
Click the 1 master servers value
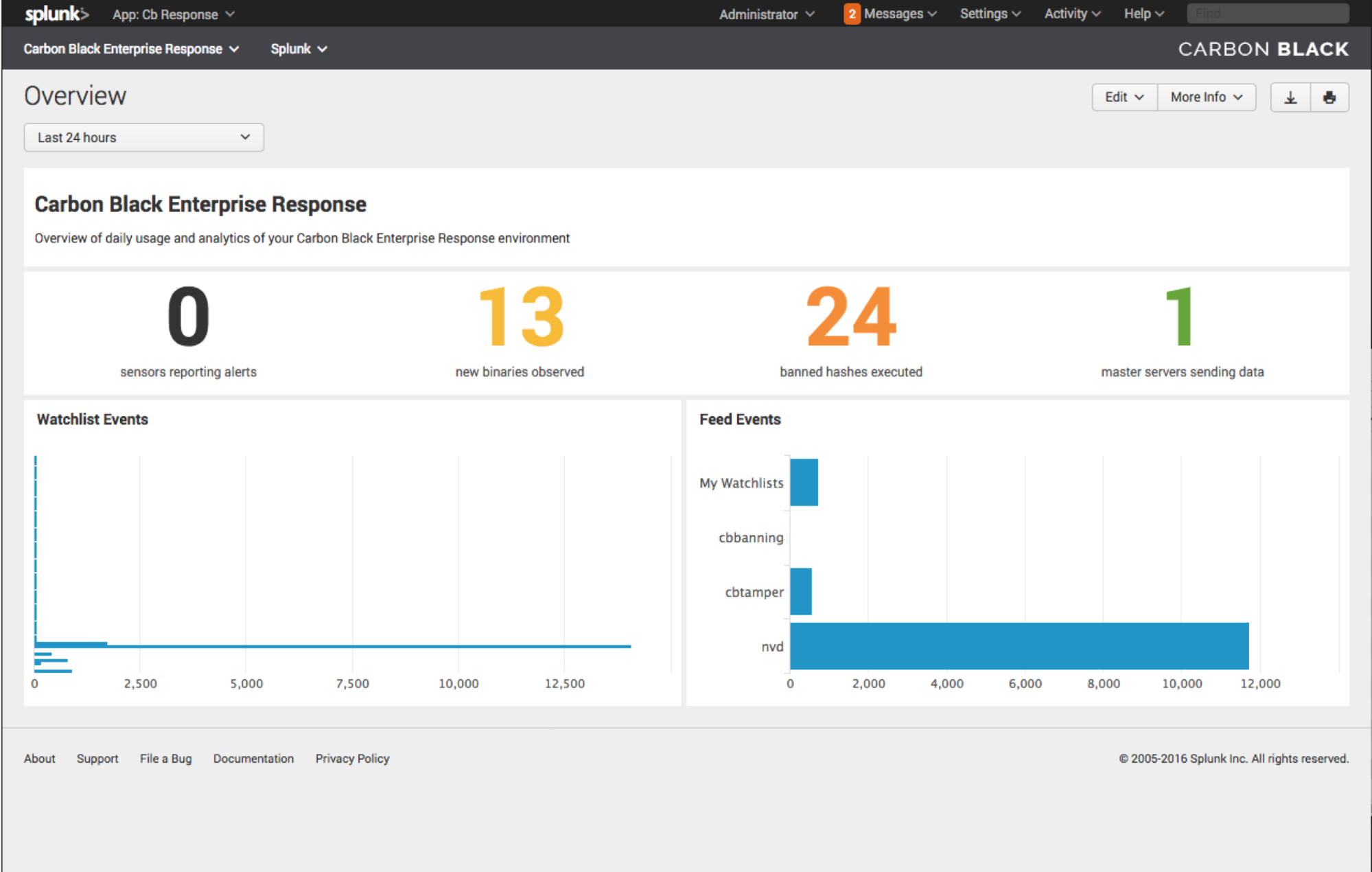pos(1181,317)
